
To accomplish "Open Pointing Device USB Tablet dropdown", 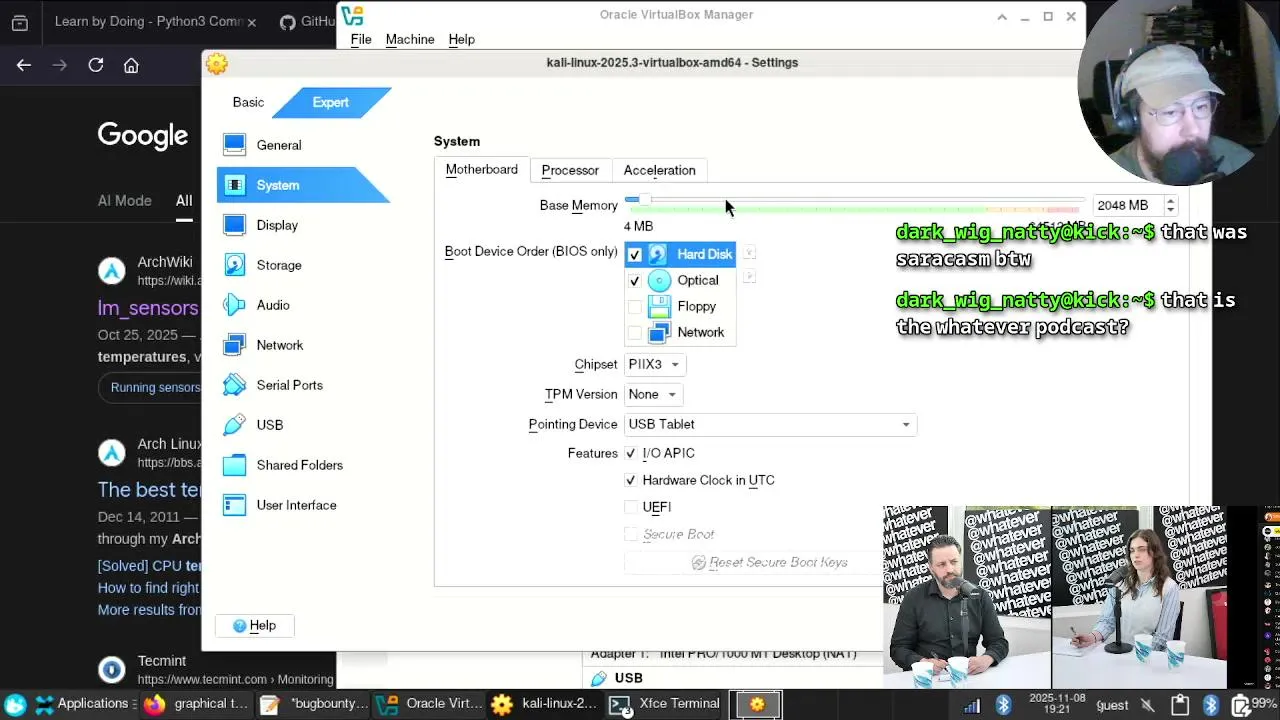I will [769, 424].
